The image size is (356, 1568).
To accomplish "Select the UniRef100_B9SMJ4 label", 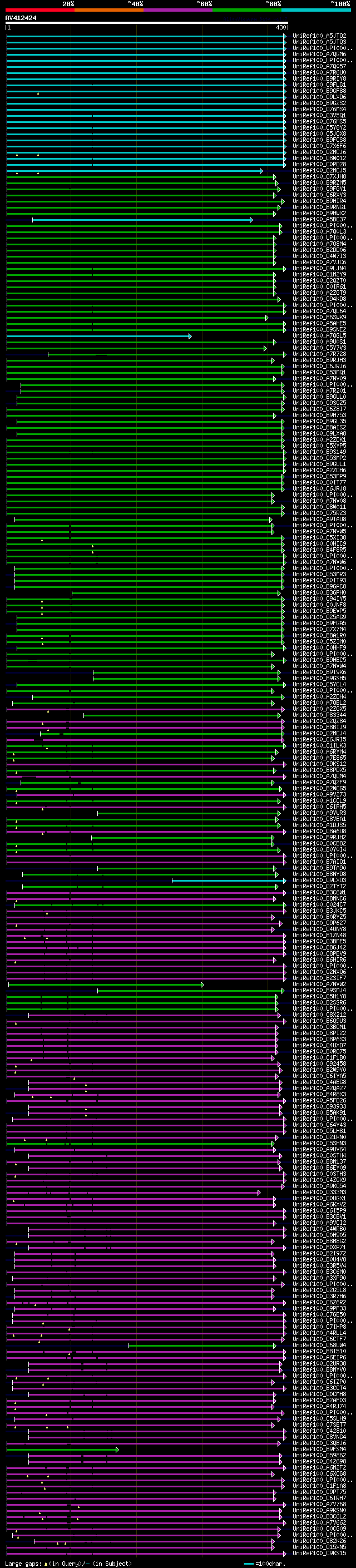I will click(x=319, y=991).
